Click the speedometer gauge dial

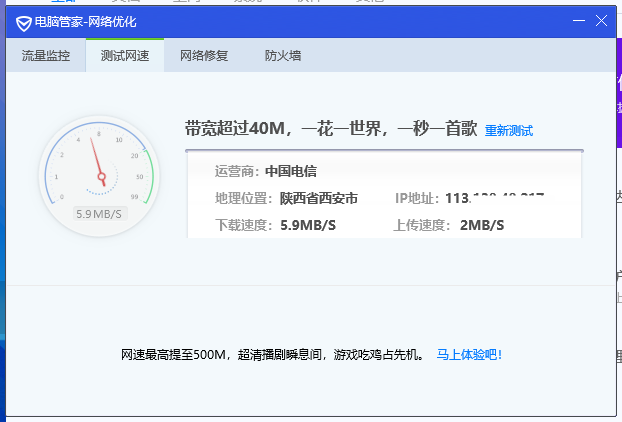tap(99, 176)
